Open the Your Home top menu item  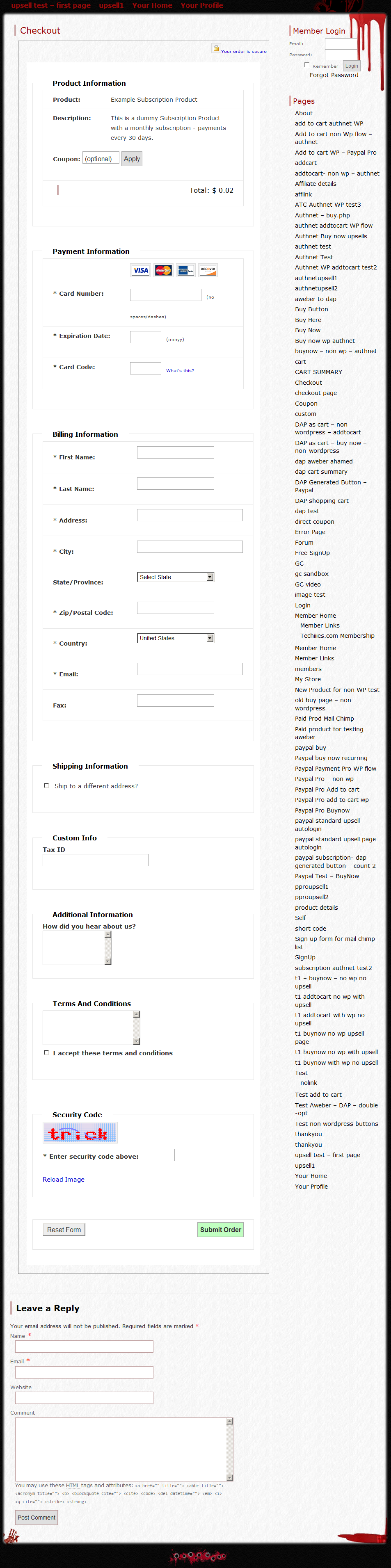[x=152, y=5]
